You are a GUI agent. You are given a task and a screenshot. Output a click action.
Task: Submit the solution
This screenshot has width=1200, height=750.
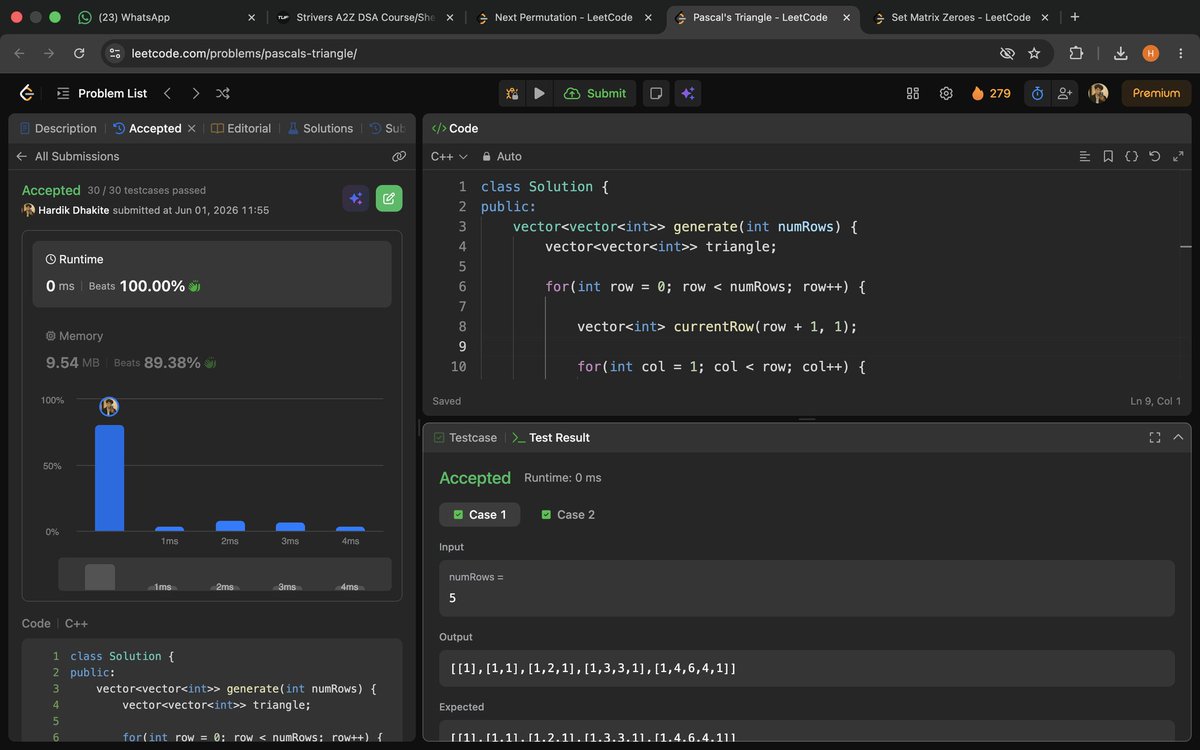(x=595, y=93)
